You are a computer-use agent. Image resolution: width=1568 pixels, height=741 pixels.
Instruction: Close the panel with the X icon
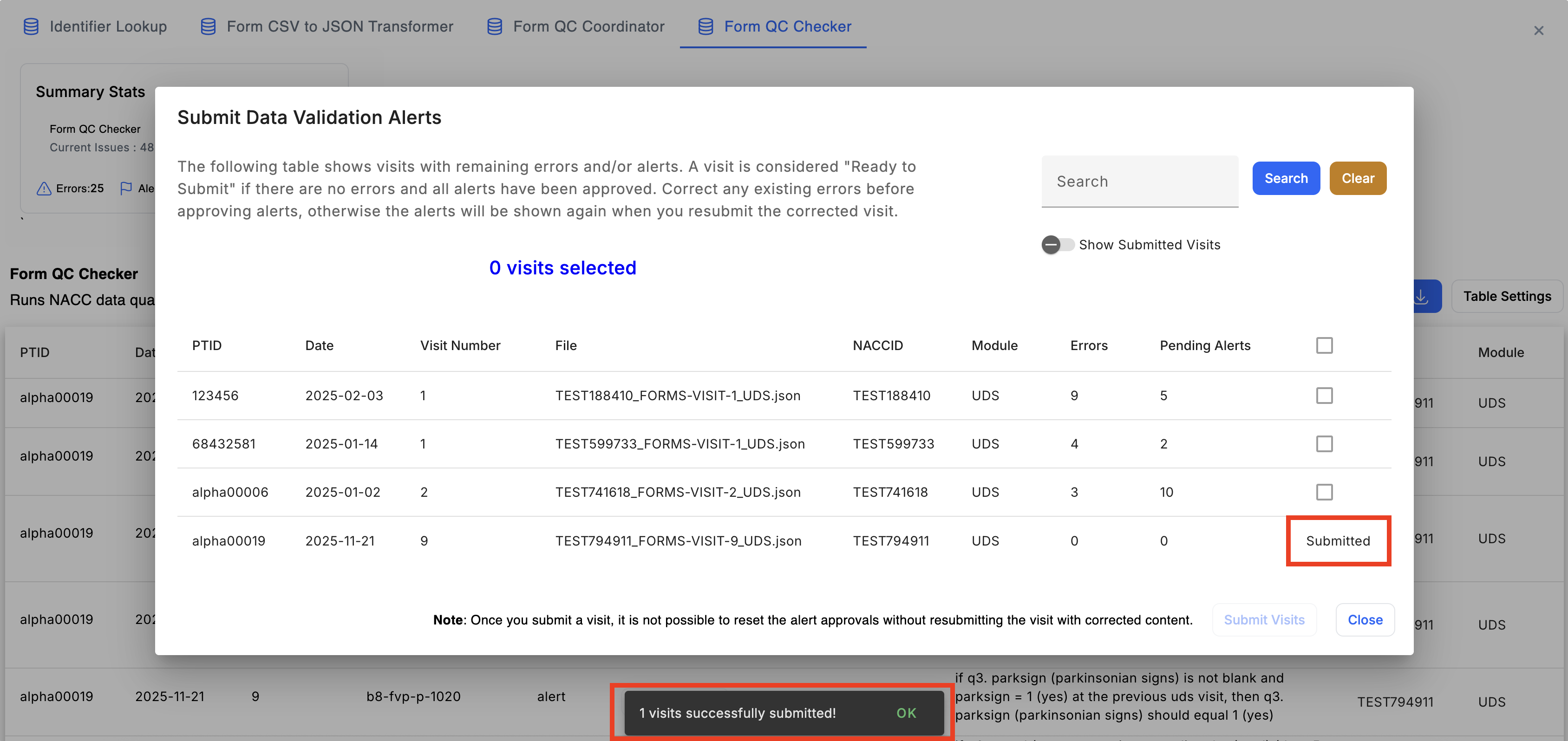click(1538, 31)
